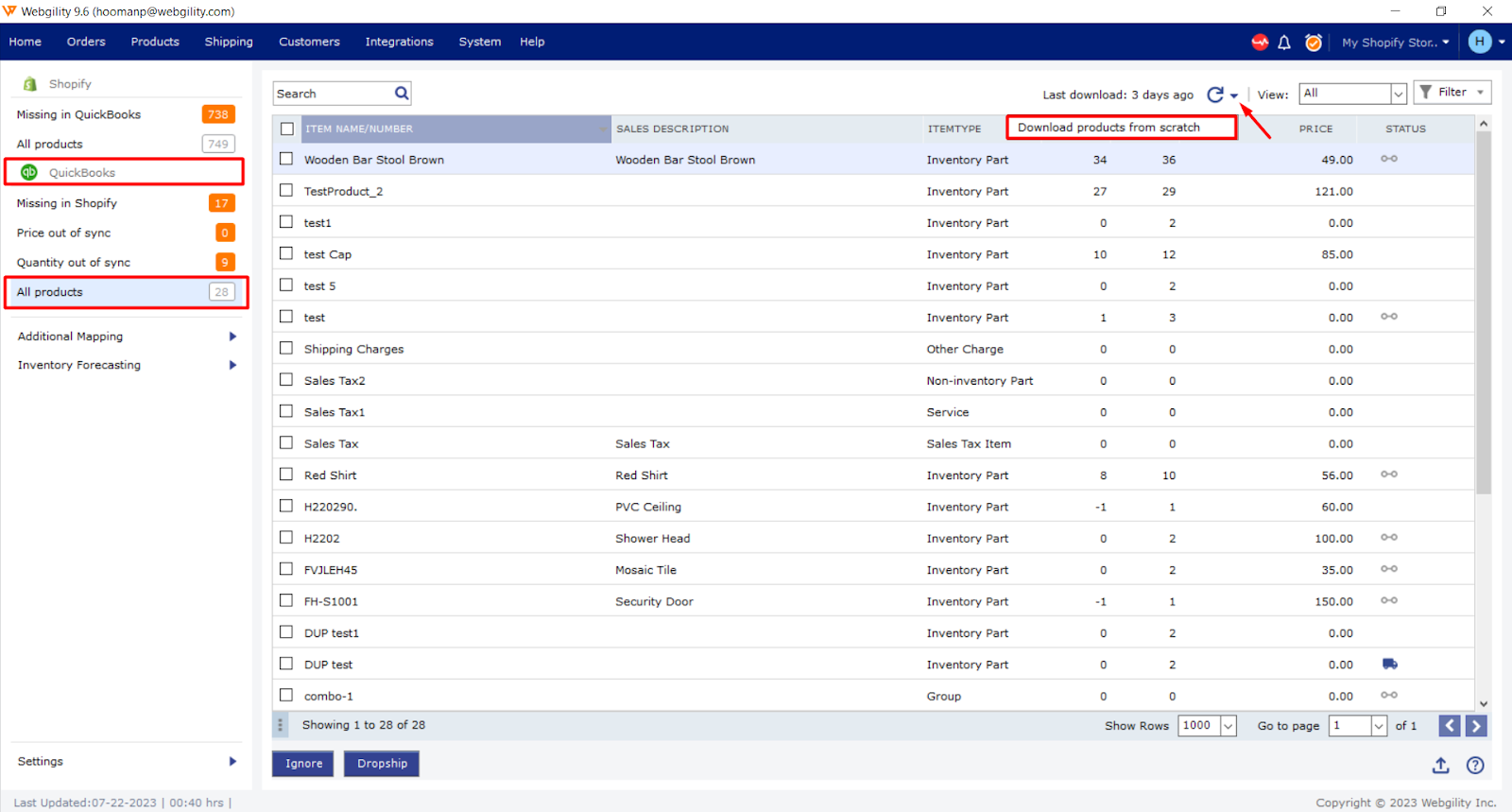The height and width of the screenshot is (812, 1512).
Task: Click link status icon for the test row
Action: click(1389, 317)
